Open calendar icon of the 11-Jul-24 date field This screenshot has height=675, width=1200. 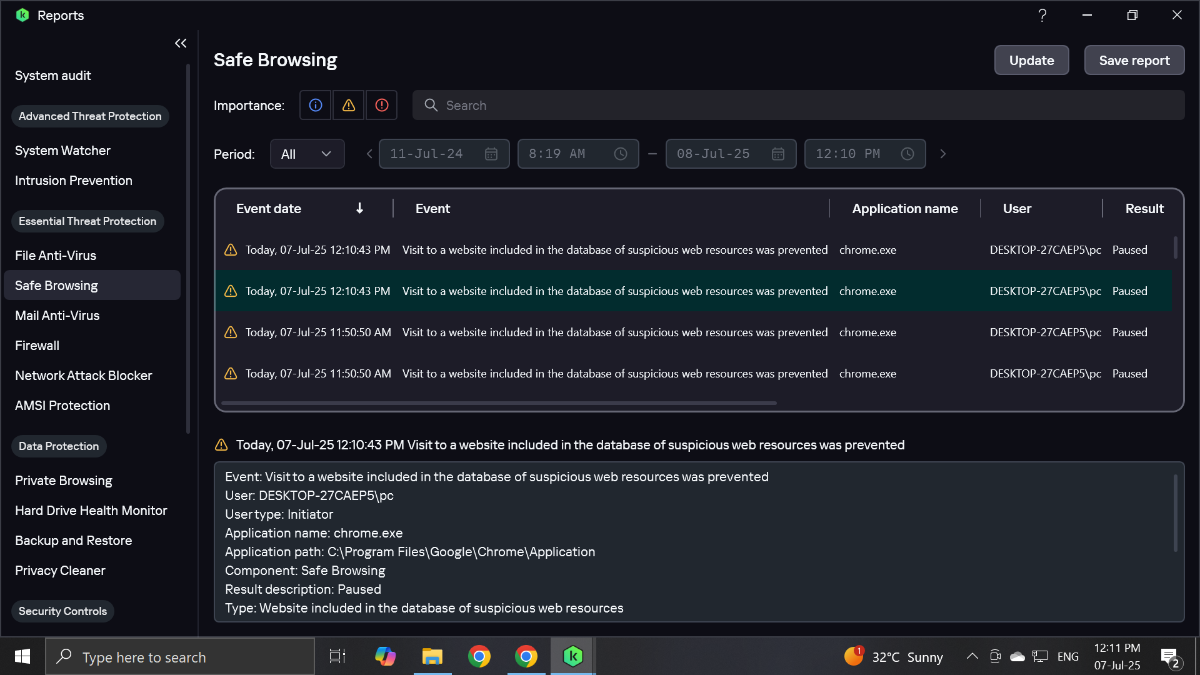tap(491, 154)
